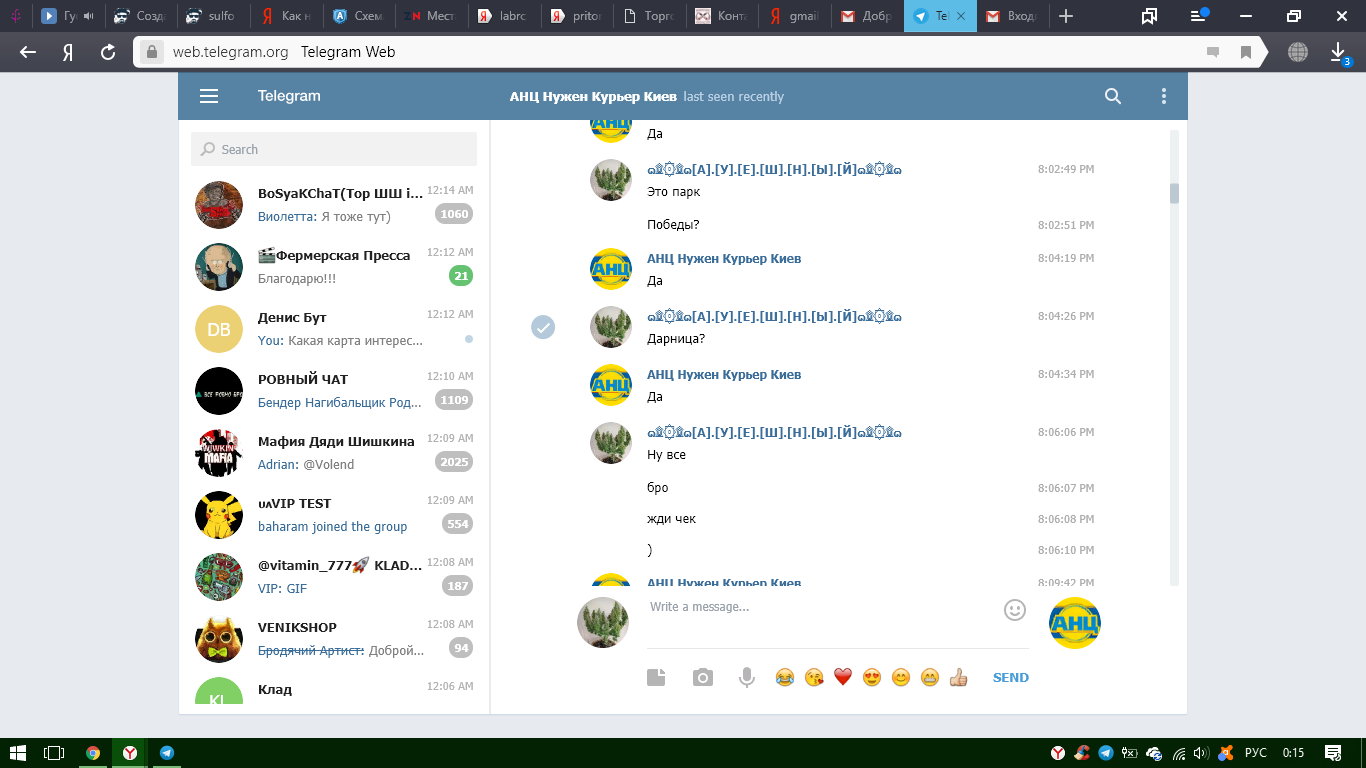1366x768 pixels.
Task: Open the chat options three-dot menu
Action: pos(1164,96)
